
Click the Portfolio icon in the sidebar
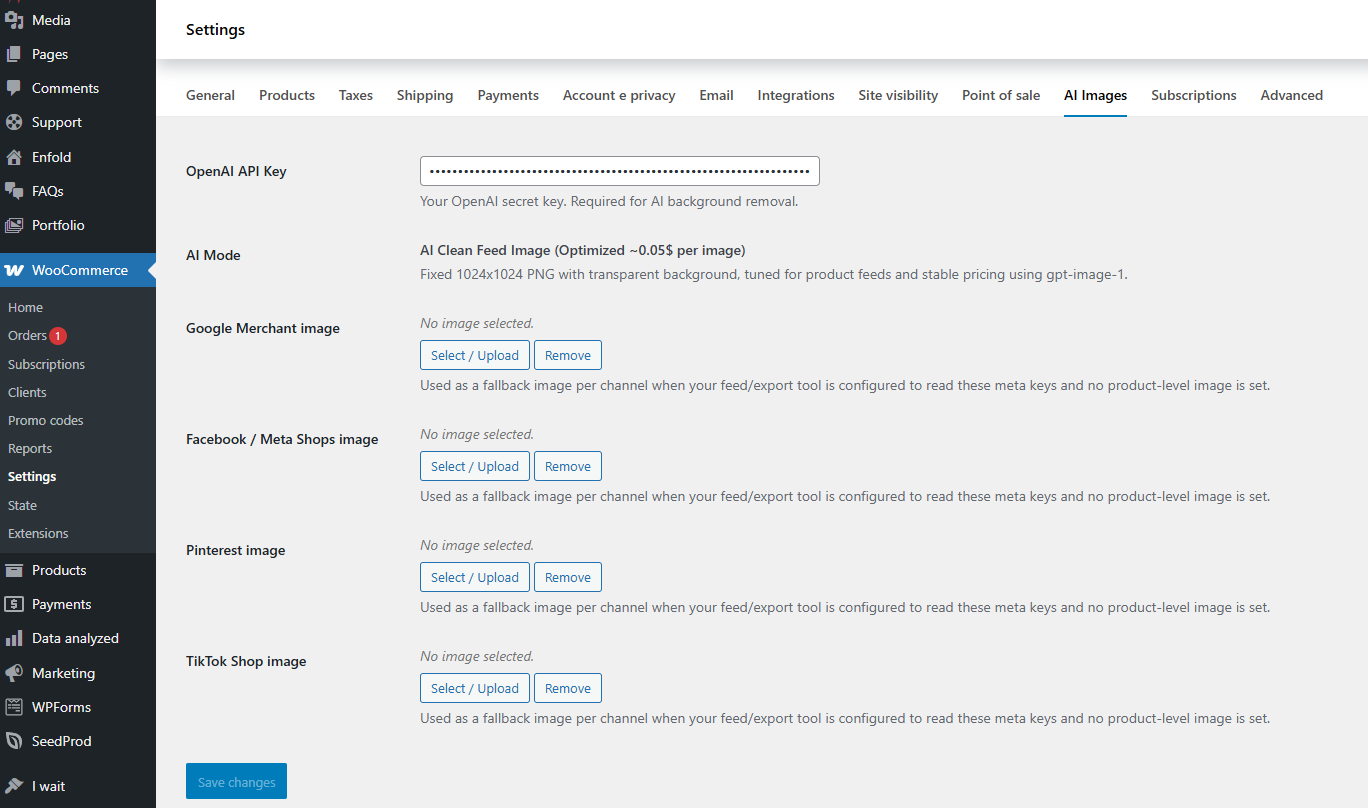pos(14,225)
